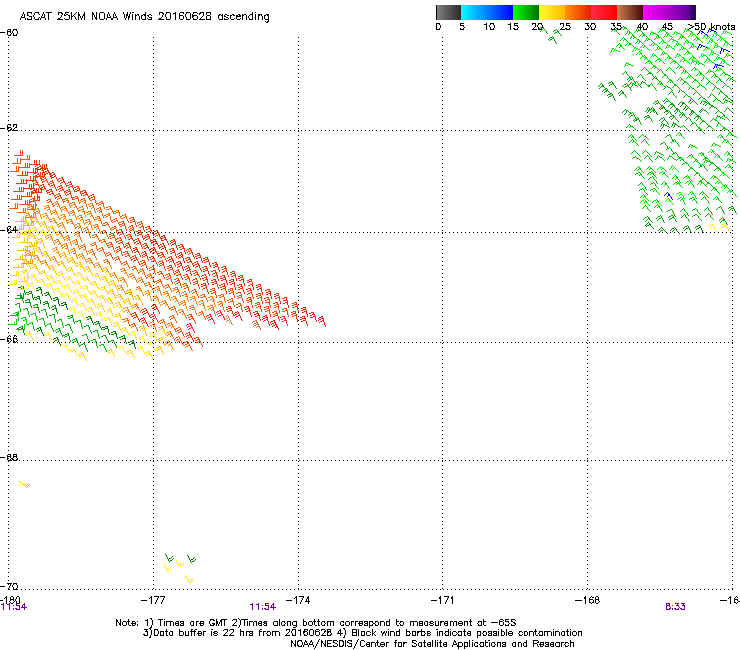Click the purple '8:33' time label
Viewport: 740px width, 650px height.
[x=675, y=607]
